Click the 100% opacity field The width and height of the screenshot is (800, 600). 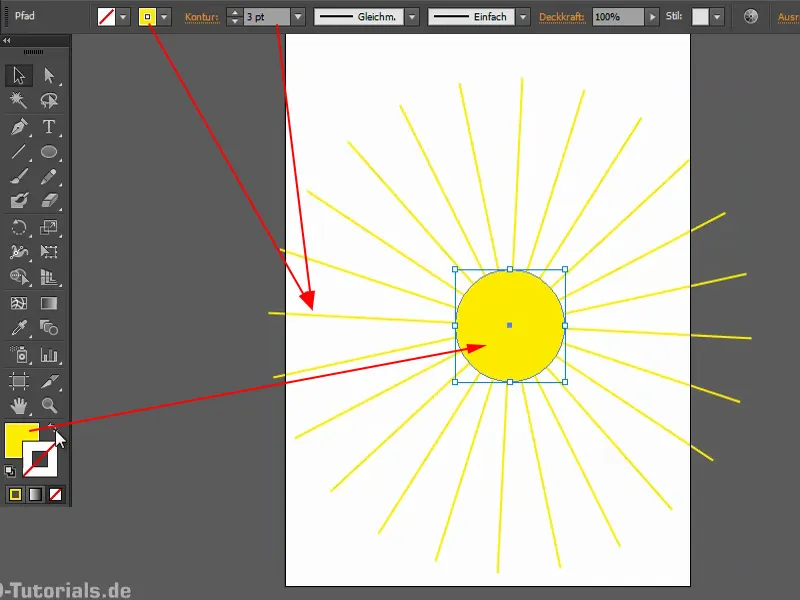pos(618,17)
